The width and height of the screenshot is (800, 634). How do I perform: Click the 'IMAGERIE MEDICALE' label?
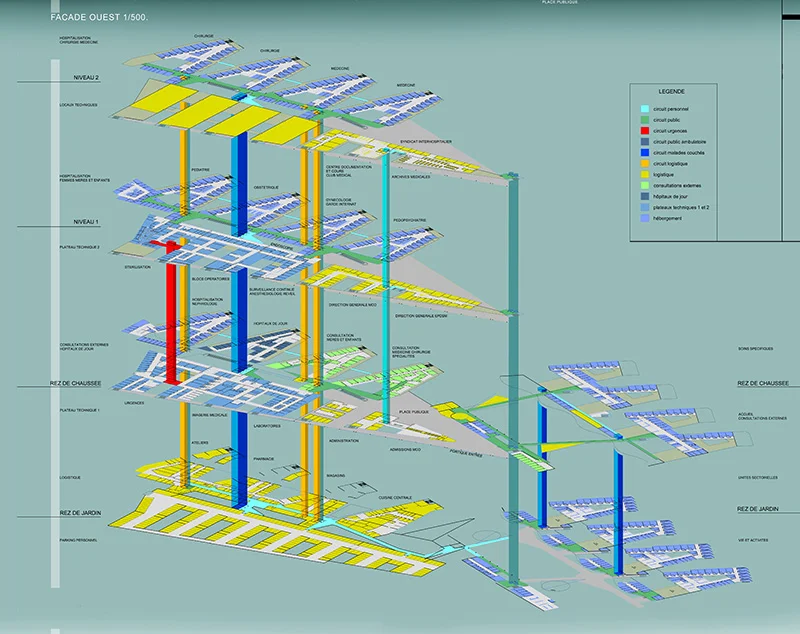click(210, 415)
